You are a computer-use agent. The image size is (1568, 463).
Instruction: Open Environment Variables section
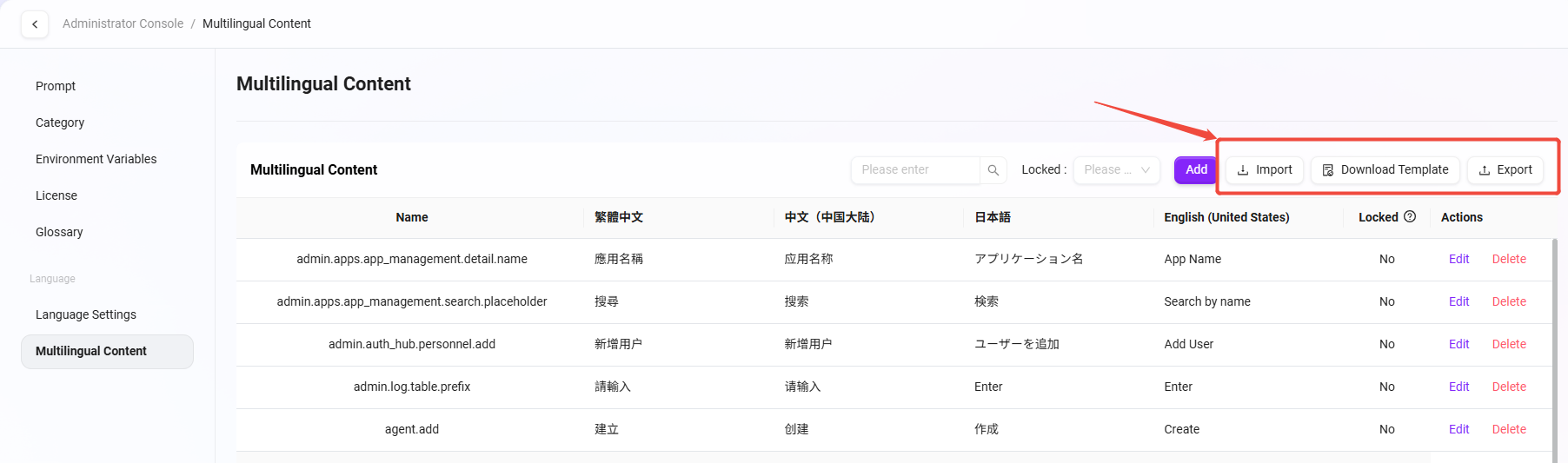tap(96, 159)
